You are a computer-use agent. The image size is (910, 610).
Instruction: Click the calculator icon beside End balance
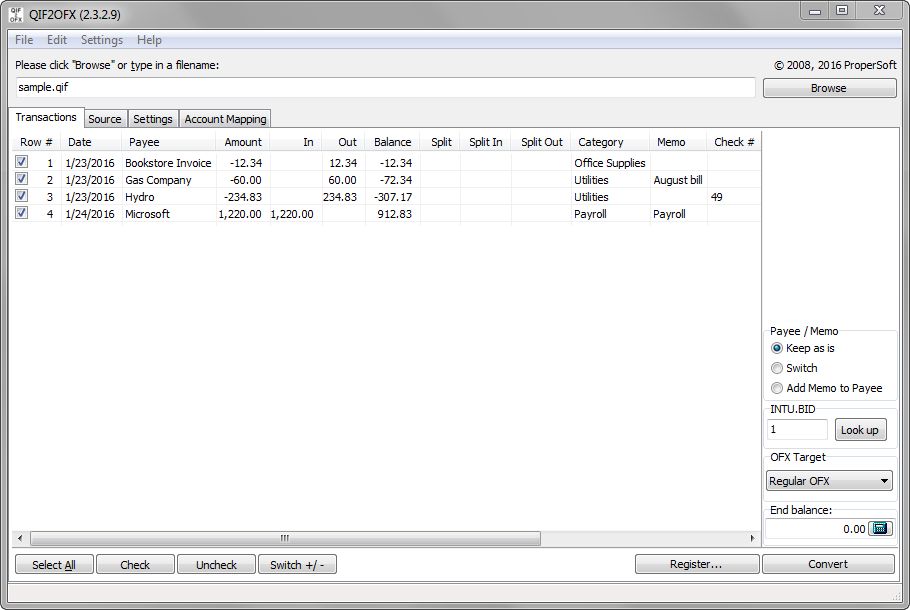tap(880, 528)
